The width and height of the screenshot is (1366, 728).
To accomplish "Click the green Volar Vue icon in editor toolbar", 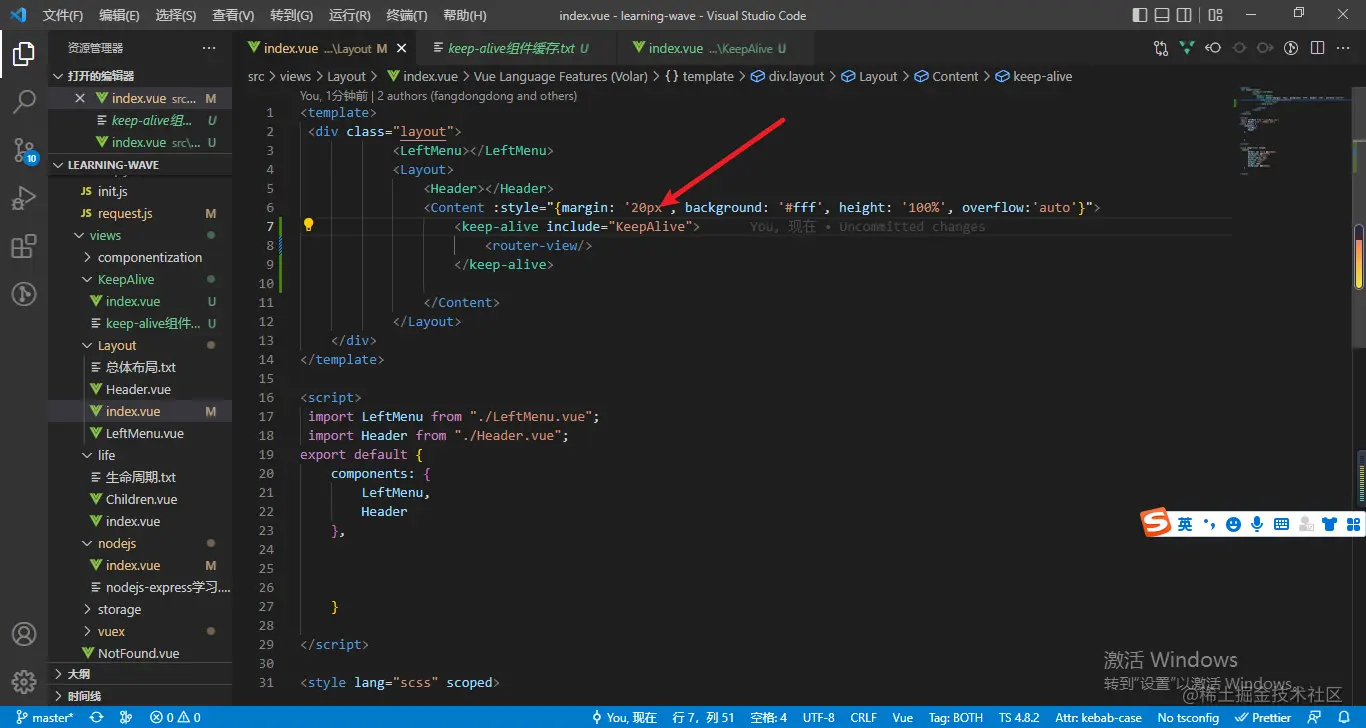I will click(x=1187, y=48).
